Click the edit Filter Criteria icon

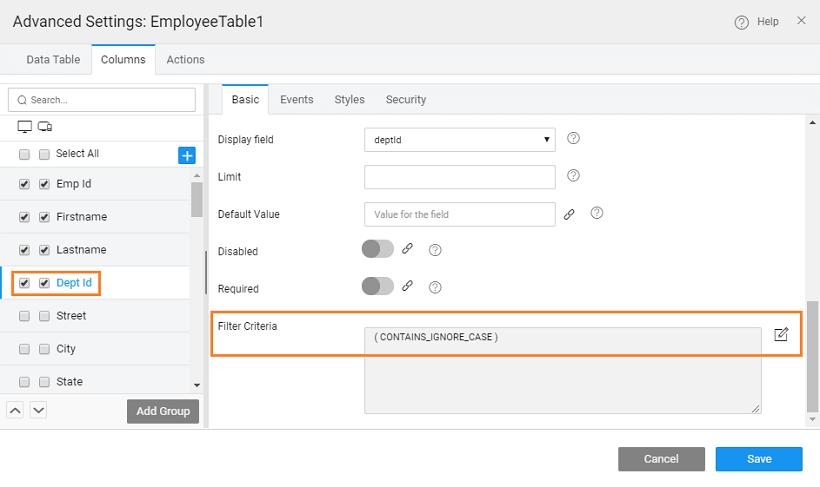click(x=781, y=335)
